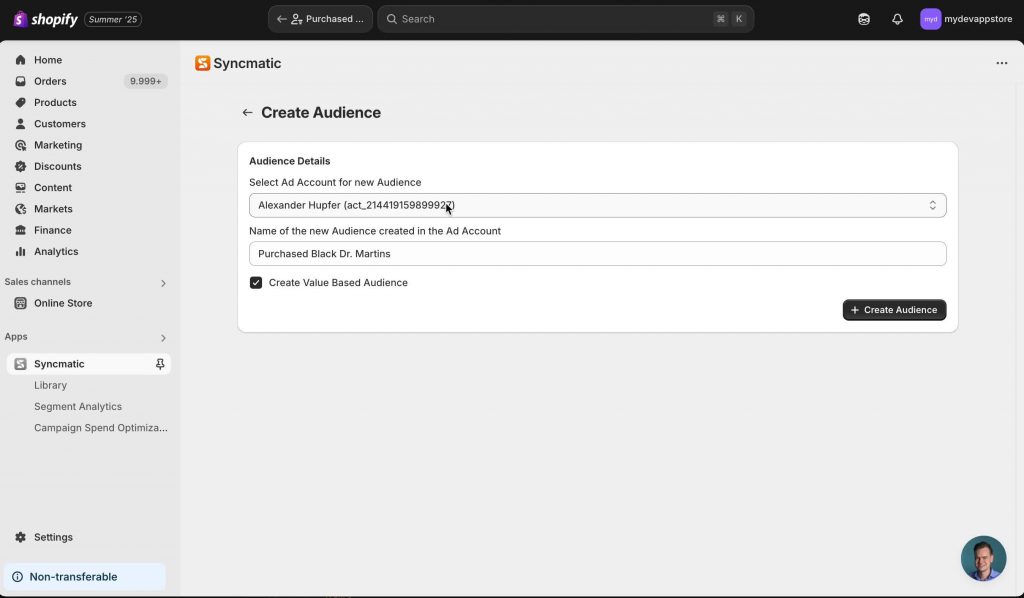Screen dimensions: 1024x598
Task: Click the Markets globe icon
Action: tap(20, 209)
